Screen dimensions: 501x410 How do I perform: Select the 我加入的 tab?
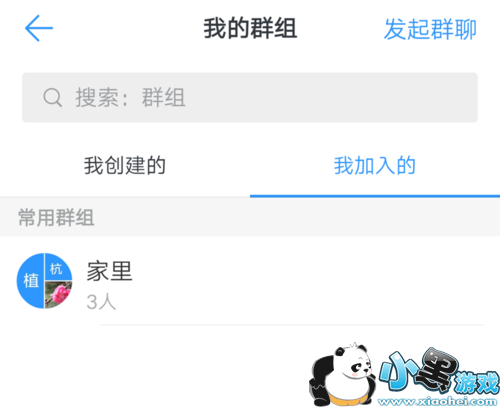(375, 165)
